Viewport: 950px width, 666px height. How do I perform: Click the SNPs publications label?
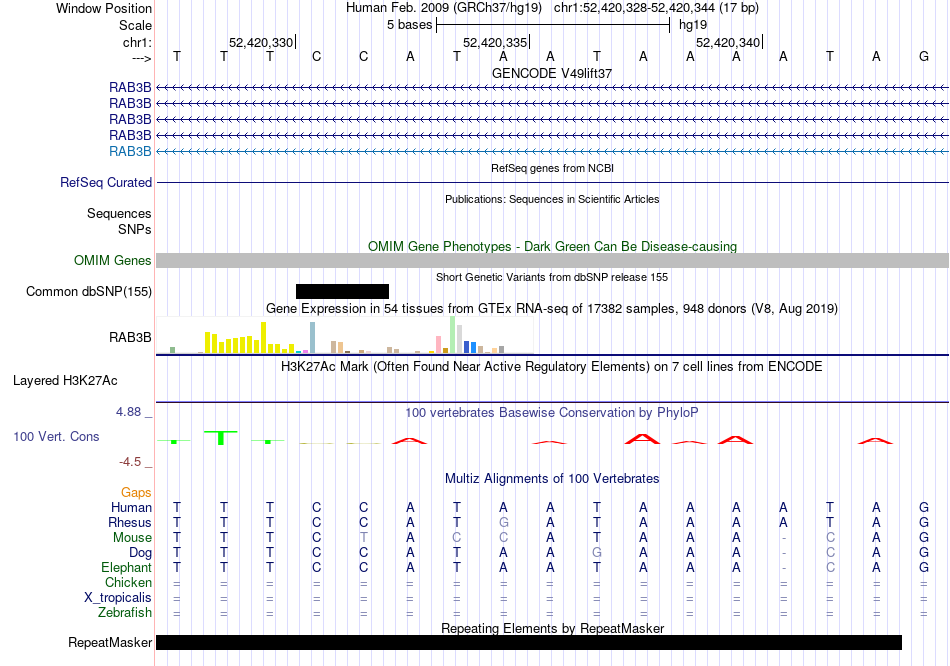tap(135, 230)
